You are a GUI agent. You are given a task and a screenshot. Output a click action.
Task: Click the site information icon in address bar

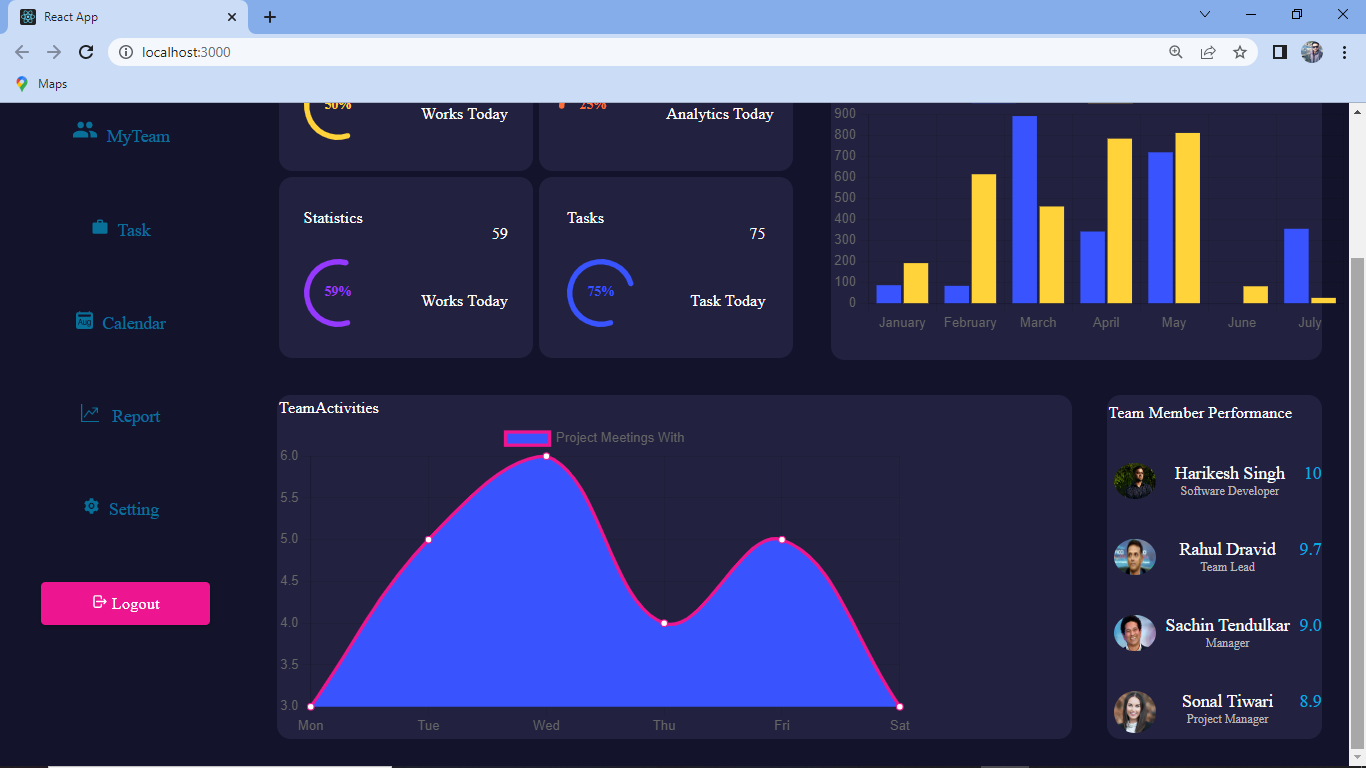(x=126, y=52)
